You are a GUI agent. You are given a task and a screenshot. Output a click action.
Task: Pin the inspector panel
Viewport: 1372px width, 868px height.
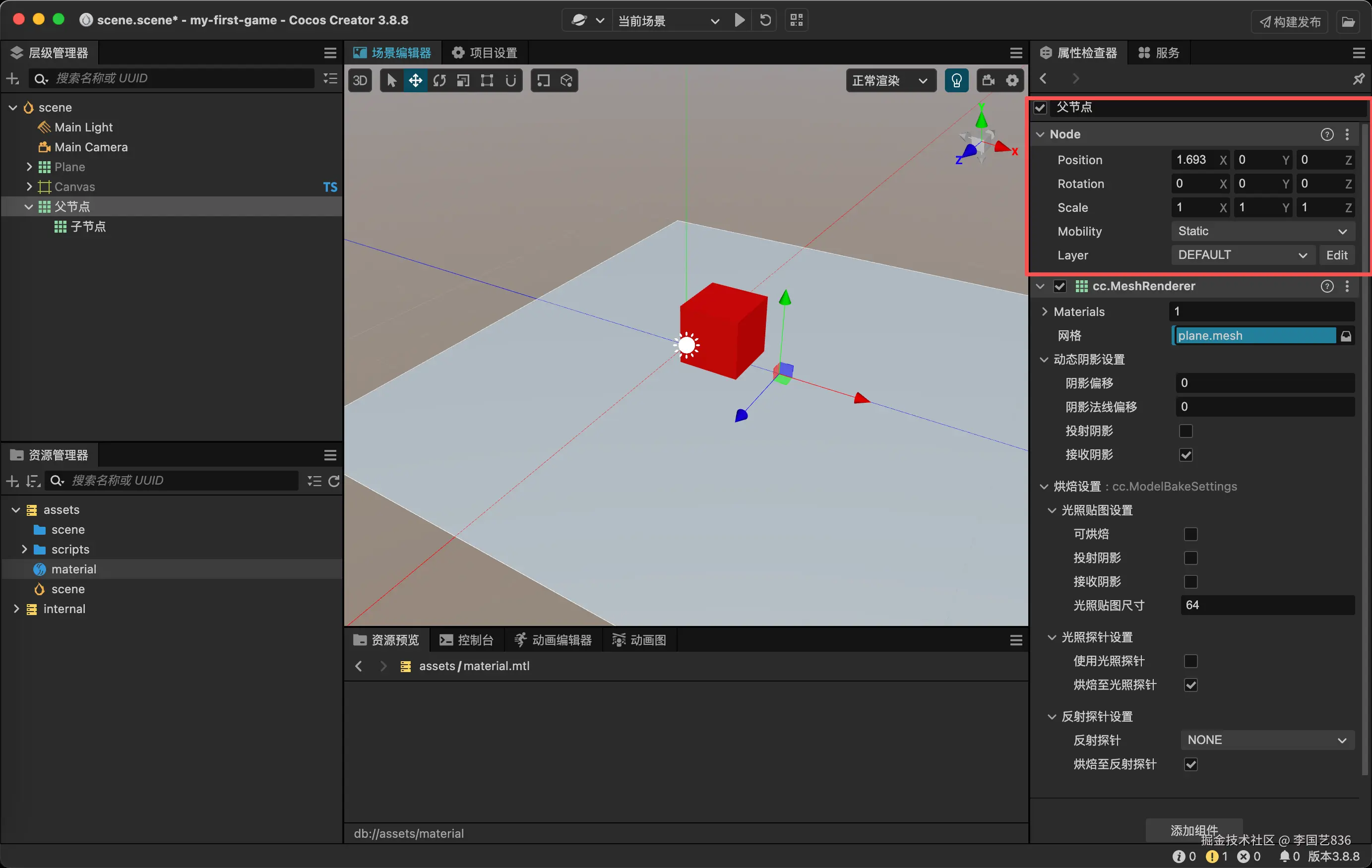coord(1358,79)
